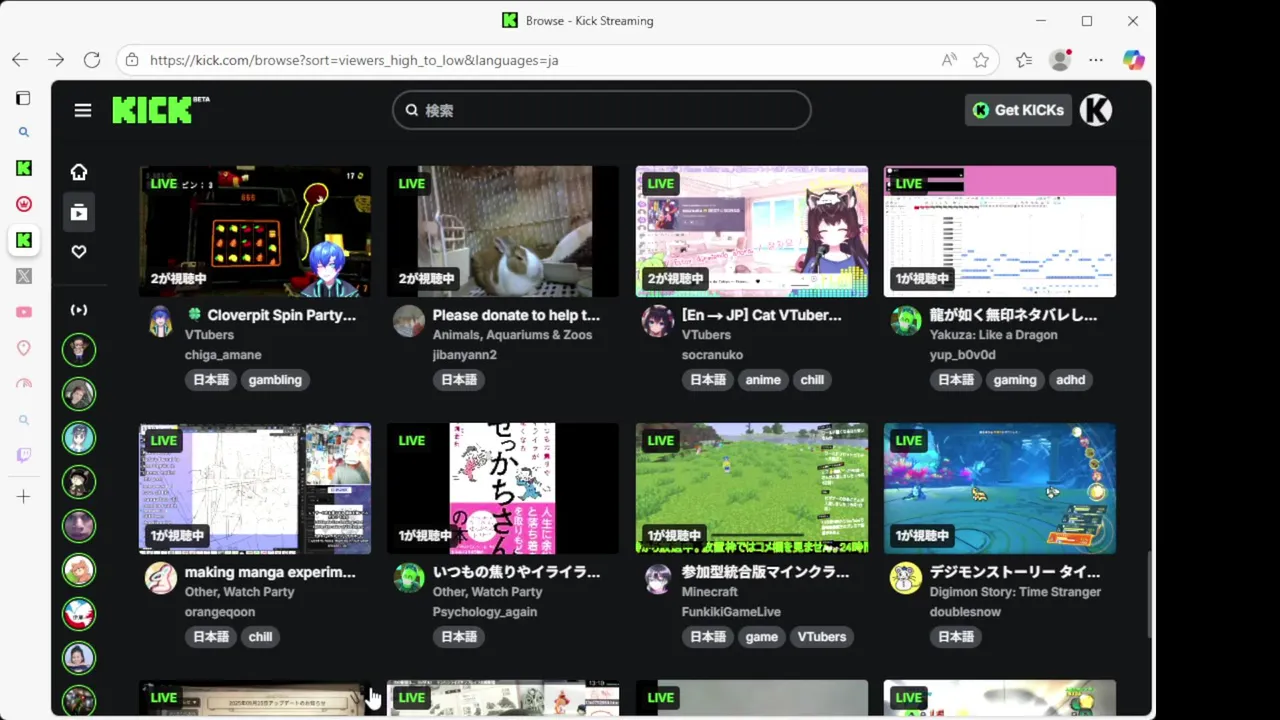Open Edge settings and more menu
Viewport: 1280px width, 720px height.
point(1096,60)
